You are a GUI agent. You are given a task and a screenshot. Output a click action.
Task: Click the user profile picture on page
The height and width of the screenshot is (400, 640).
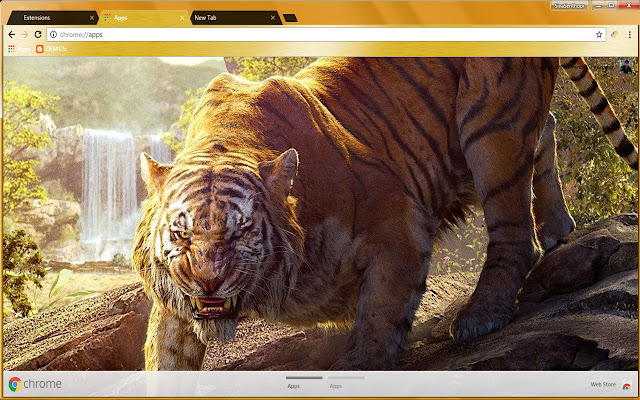tap(626, 67)
